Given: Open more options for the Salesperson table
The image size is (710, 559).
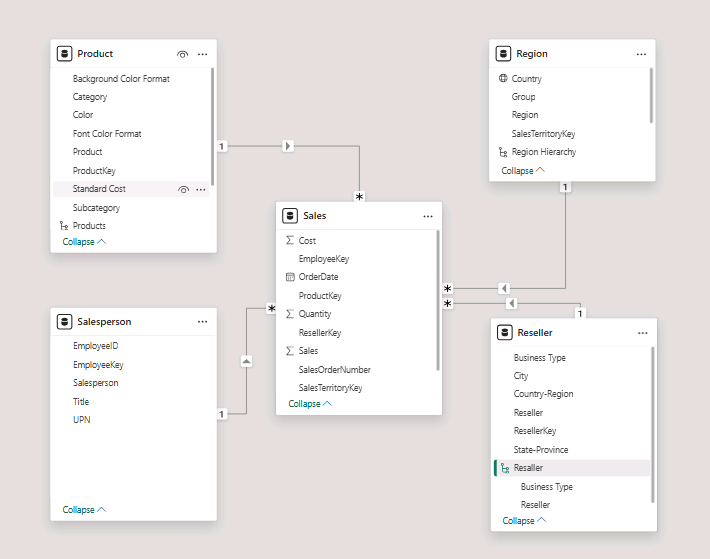Looking at the screenshot, I should (202, 322).
